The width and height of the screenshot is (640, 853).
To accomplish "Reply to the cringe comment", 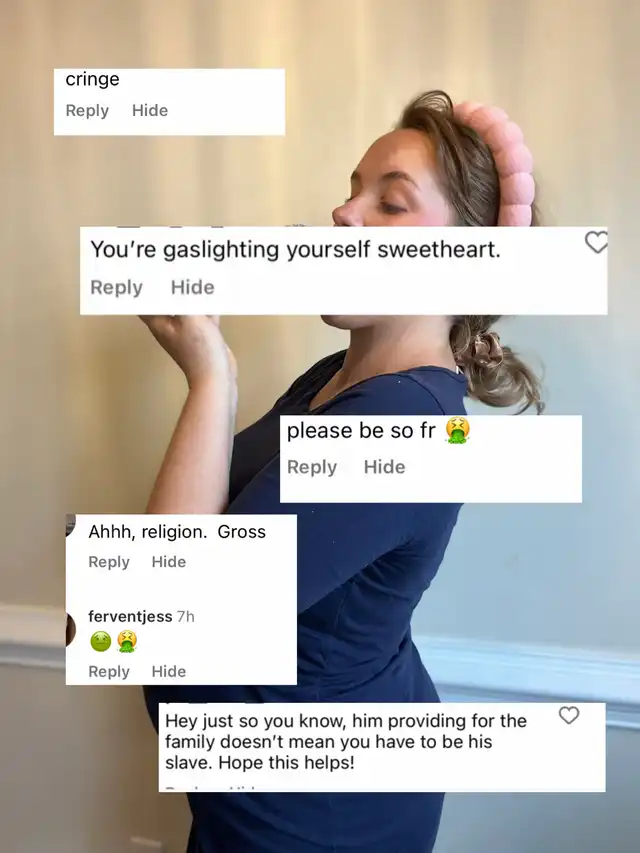I will click(87, 110).
